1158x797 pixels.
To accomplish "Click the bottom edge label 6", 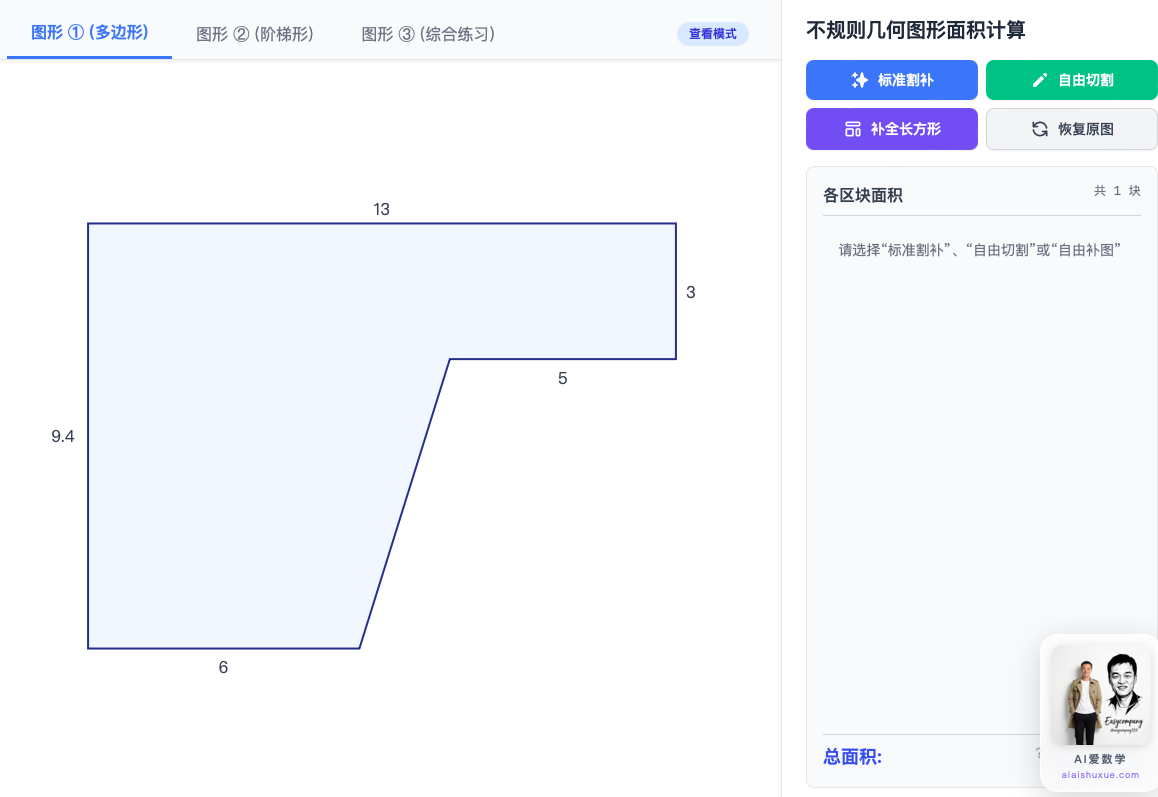I will point(223,667).
